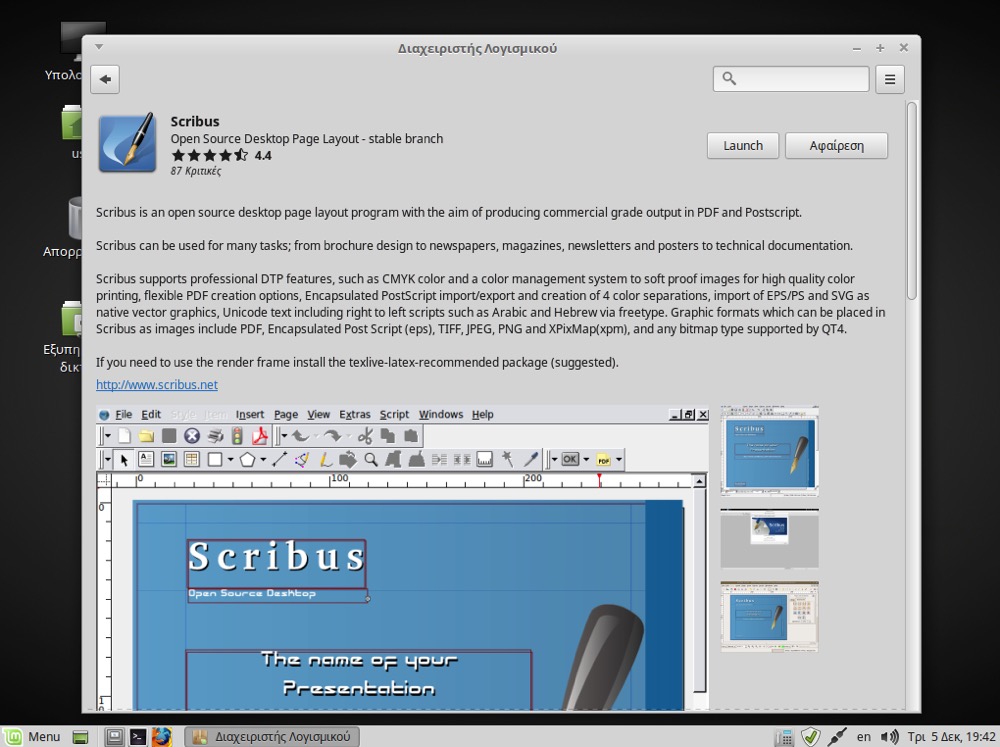The width and height of the screenshot is (1000, 747).
Task: Open the monitor launcher icon in panel
Action: pos(114,737)
